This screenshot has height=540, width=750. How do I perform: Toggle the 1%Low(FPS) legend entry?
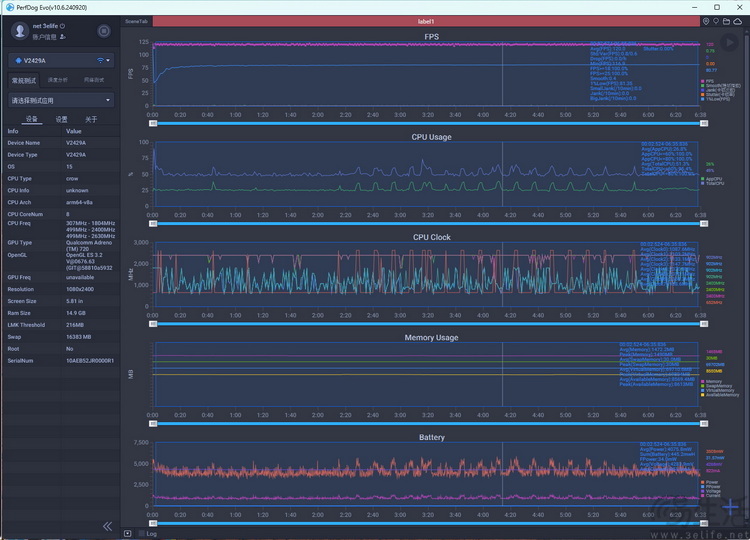(715, 99)
